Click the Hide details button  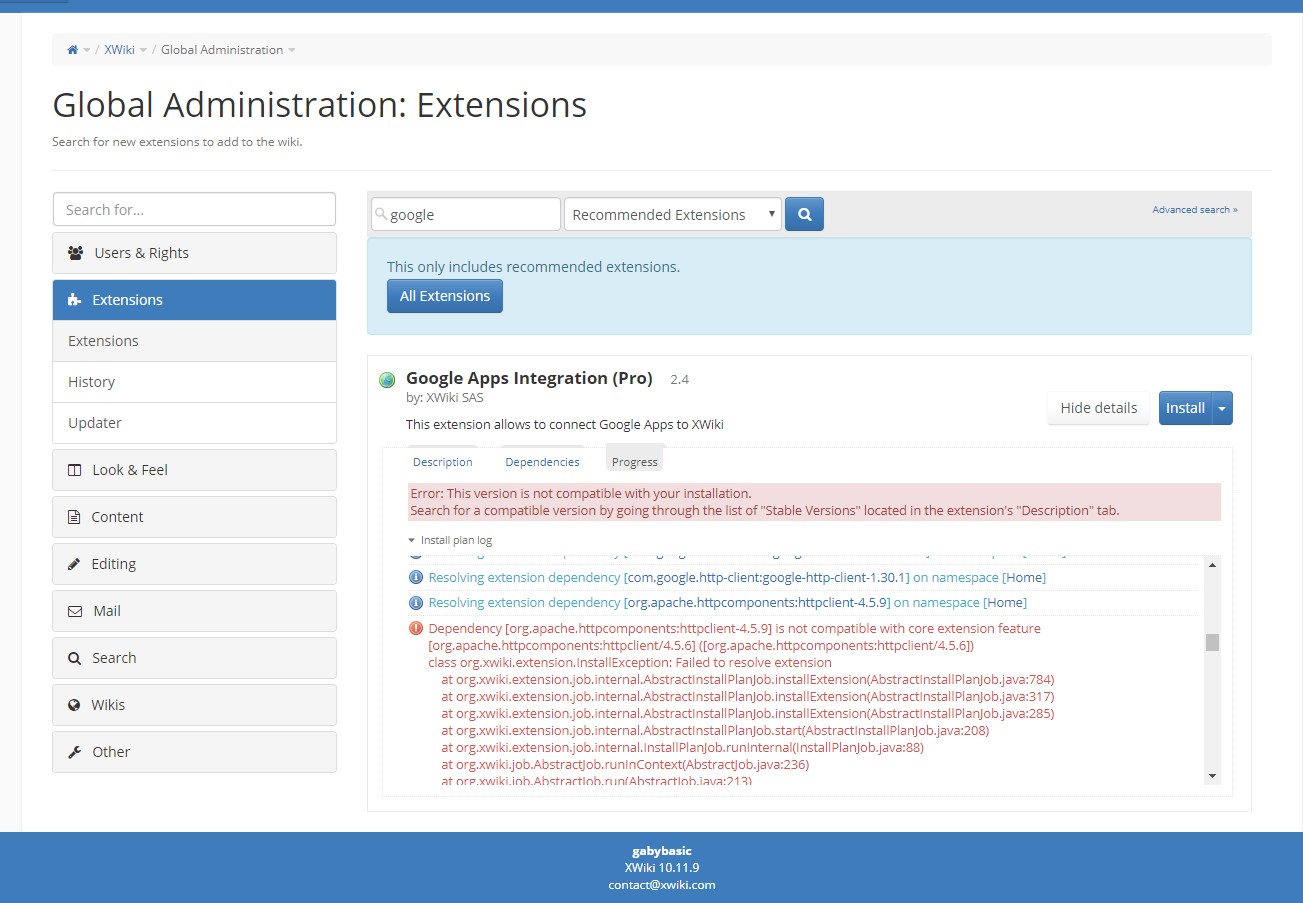point(1098,408)
